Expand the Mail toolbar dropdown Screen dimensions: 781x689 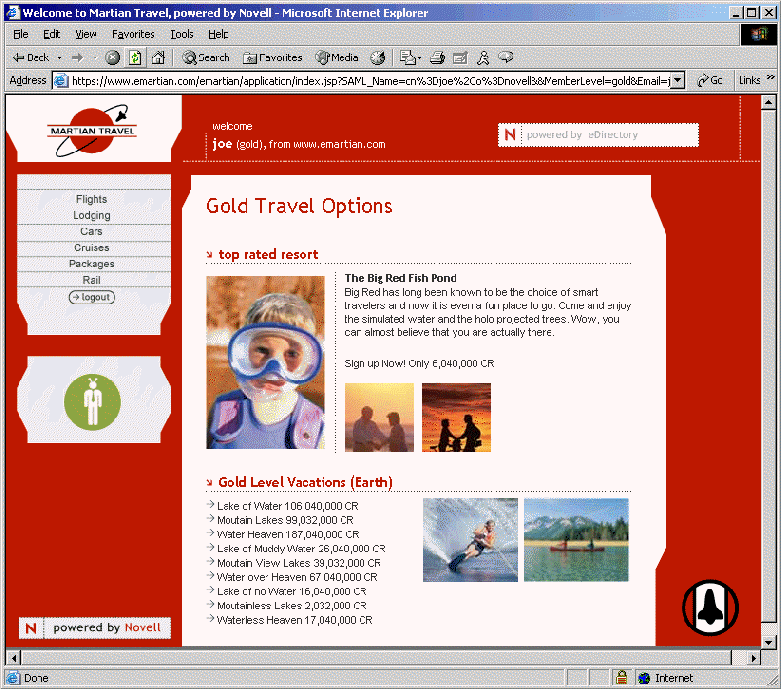tap(420, 58)
